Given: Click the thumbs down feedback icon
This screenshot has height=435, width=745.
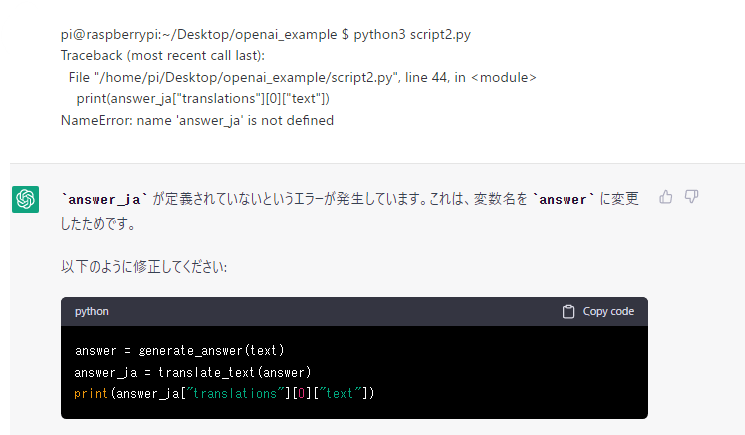Looking at the screenshot, I should point(691,197).
